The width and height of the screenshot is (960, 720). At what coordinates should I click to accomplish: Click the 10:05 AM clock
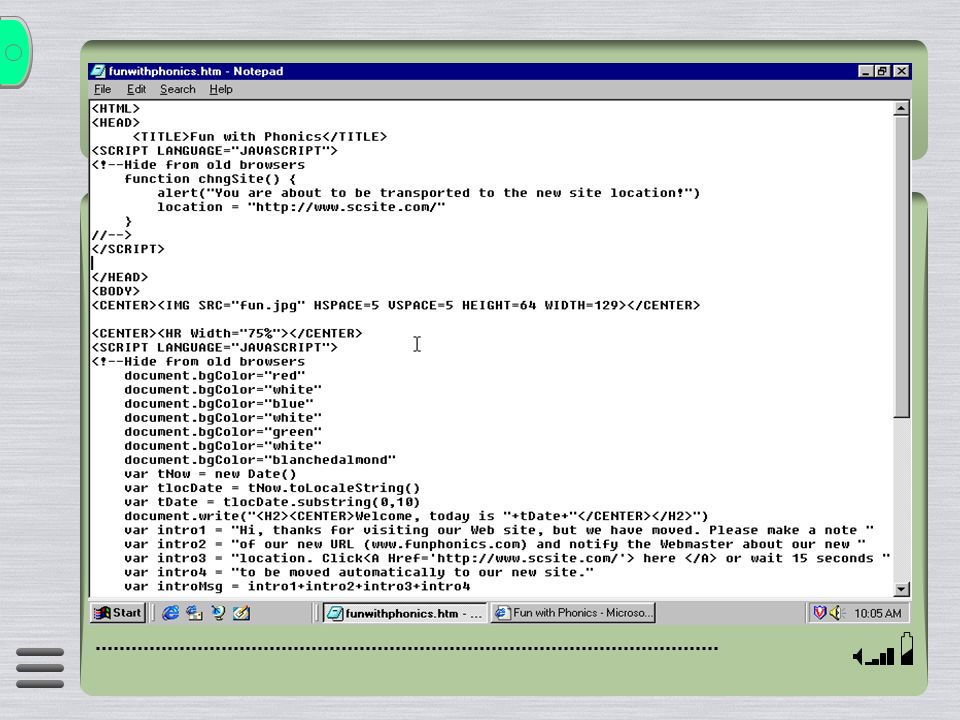(877, 613)
